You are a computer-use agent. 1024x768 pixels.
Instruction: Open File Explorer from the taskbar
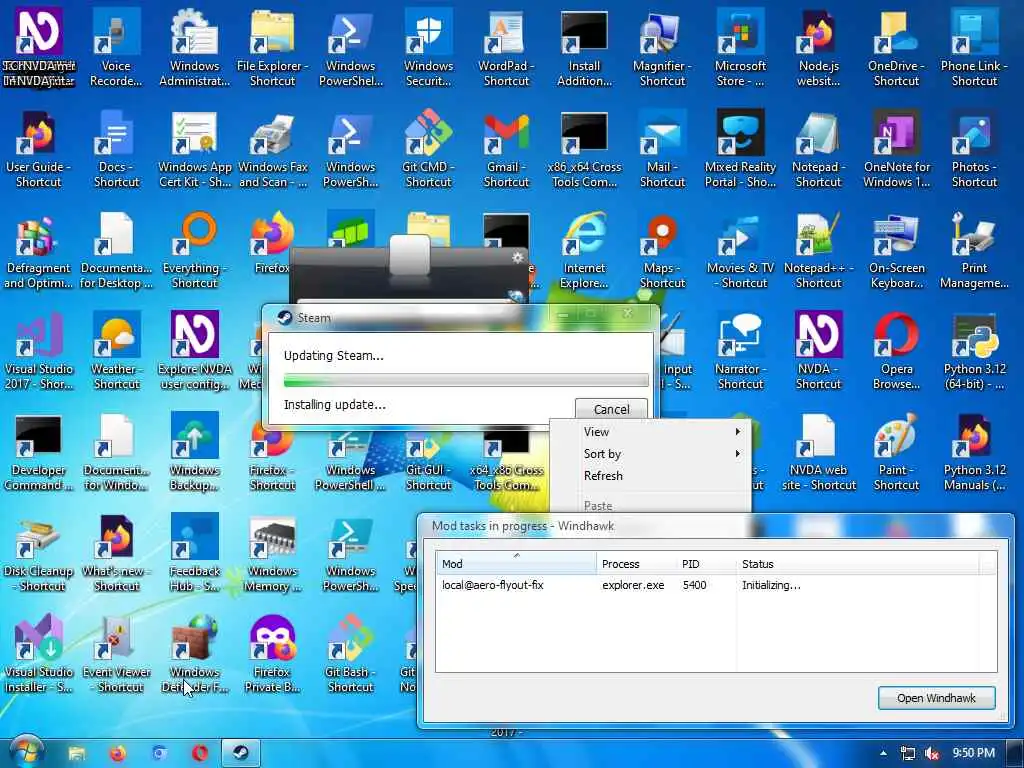click(x=77, y=753)
